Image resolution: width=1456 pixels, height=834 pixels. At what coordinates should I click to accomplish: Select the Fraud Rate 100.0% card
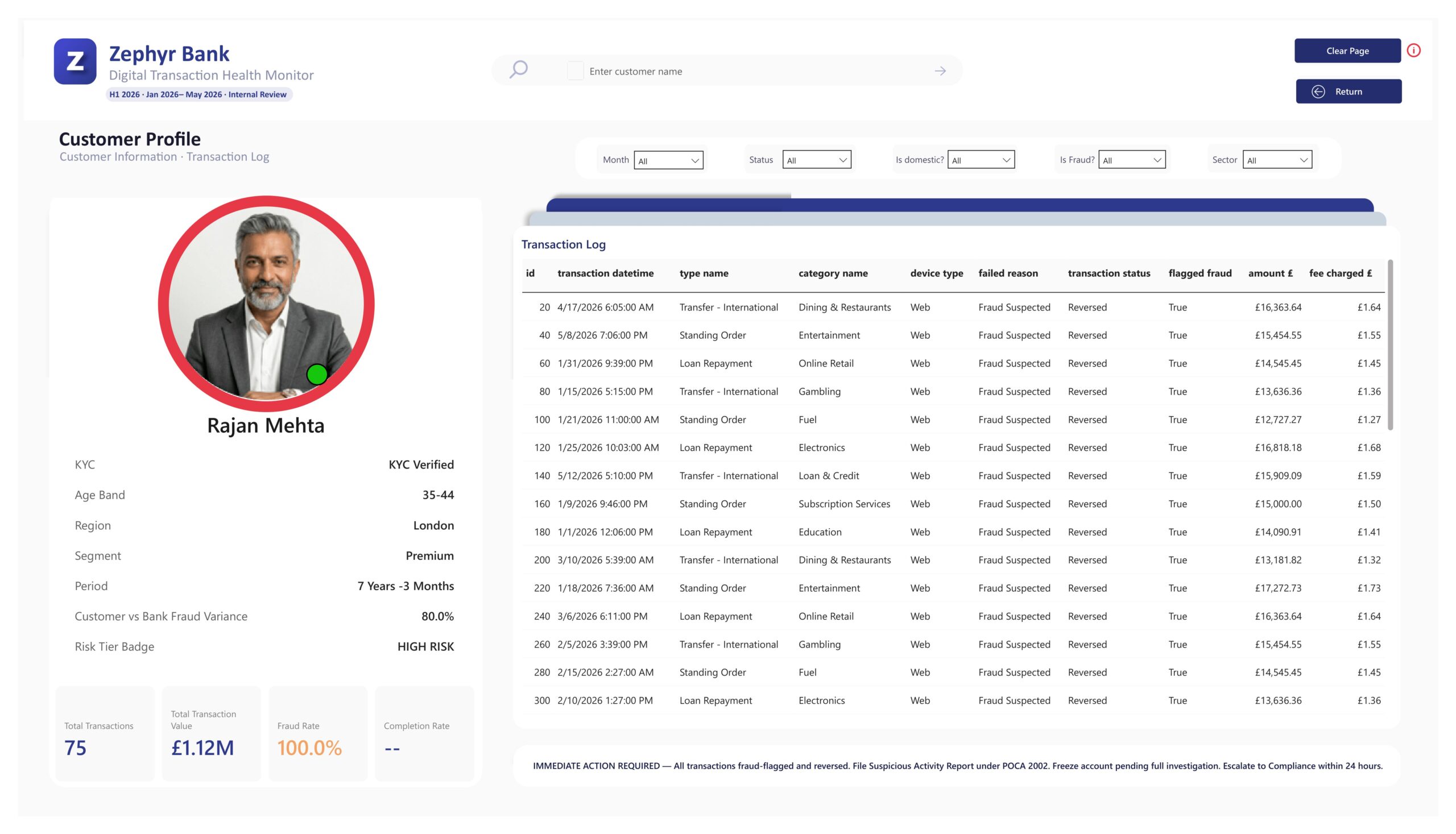coord(318,734)
